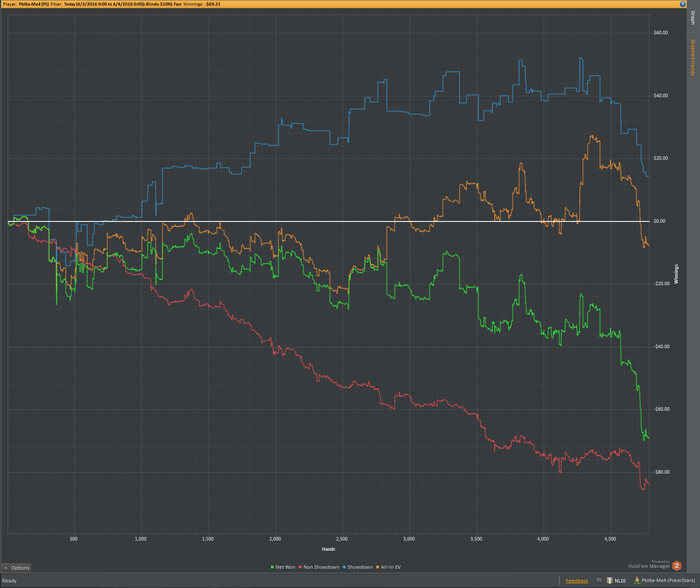700x588 pixels.
Task: Click the $0.00 axis value
Action: [659, 221]
